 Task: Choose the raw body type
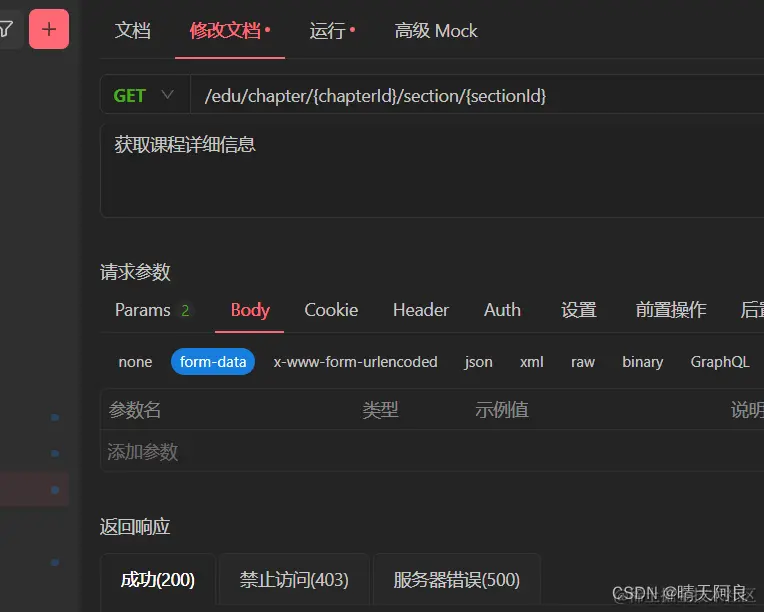(583, 362)
